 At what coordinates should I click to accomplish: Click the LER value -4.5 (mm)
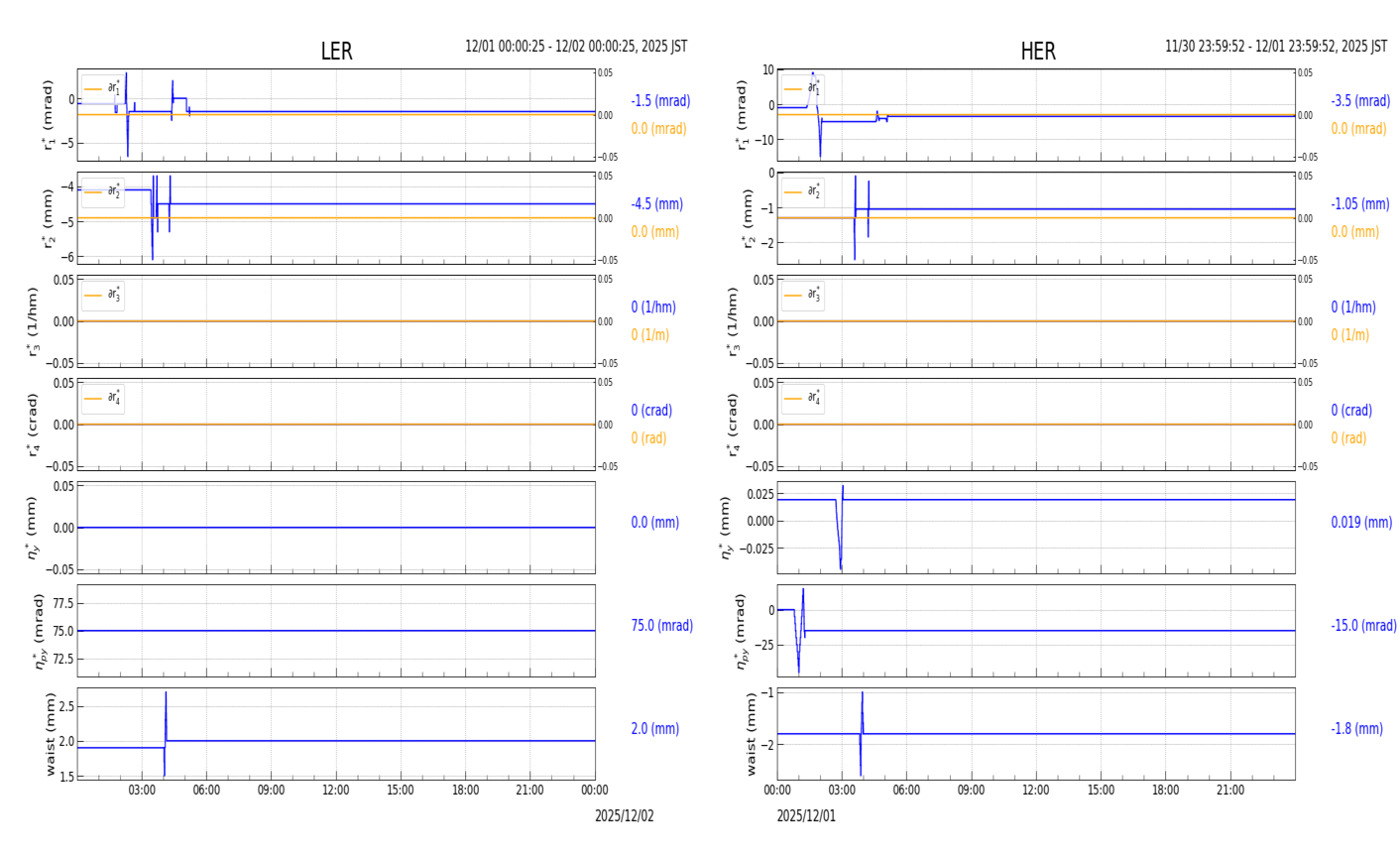click(657, 204)
